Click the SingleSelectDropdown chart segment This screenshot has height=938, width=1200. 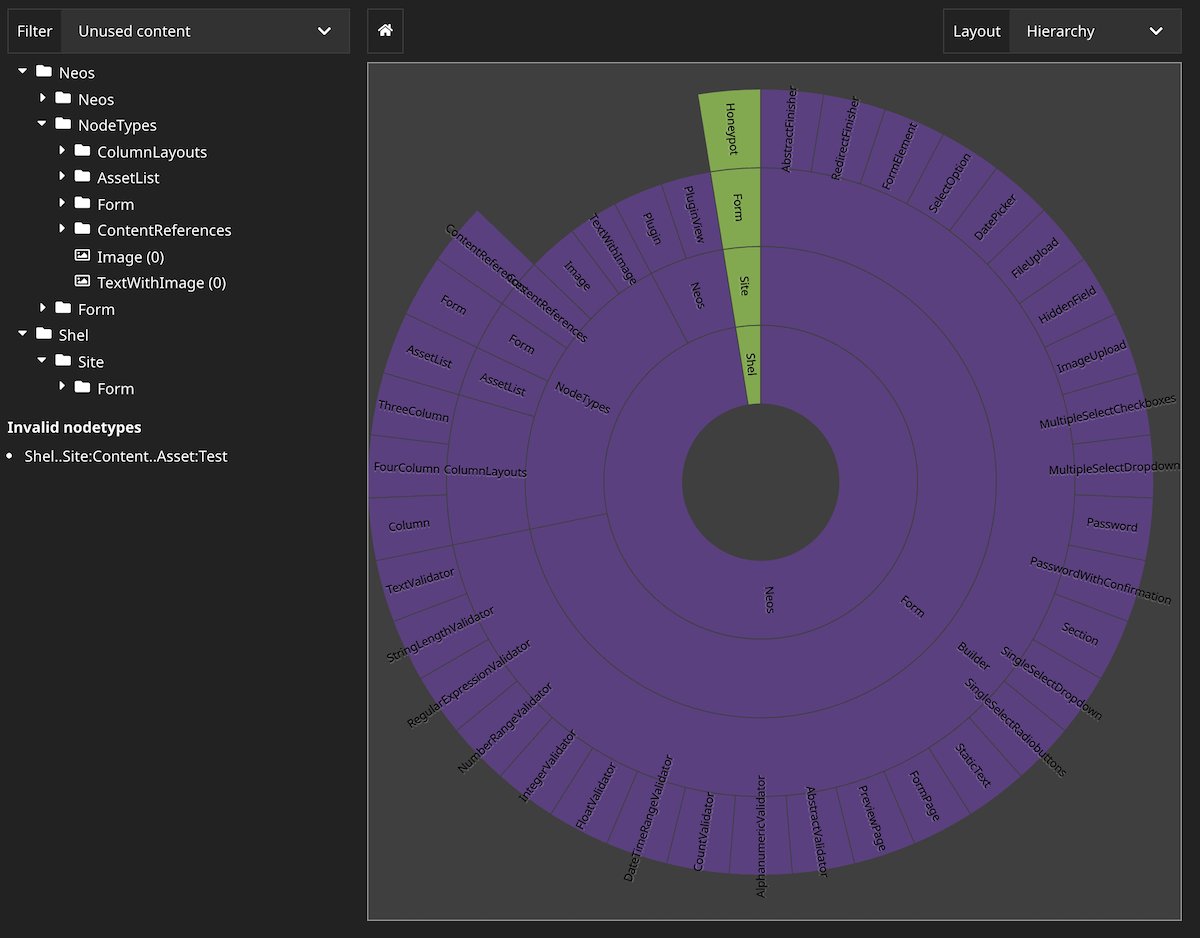[x=1052, y=684]
